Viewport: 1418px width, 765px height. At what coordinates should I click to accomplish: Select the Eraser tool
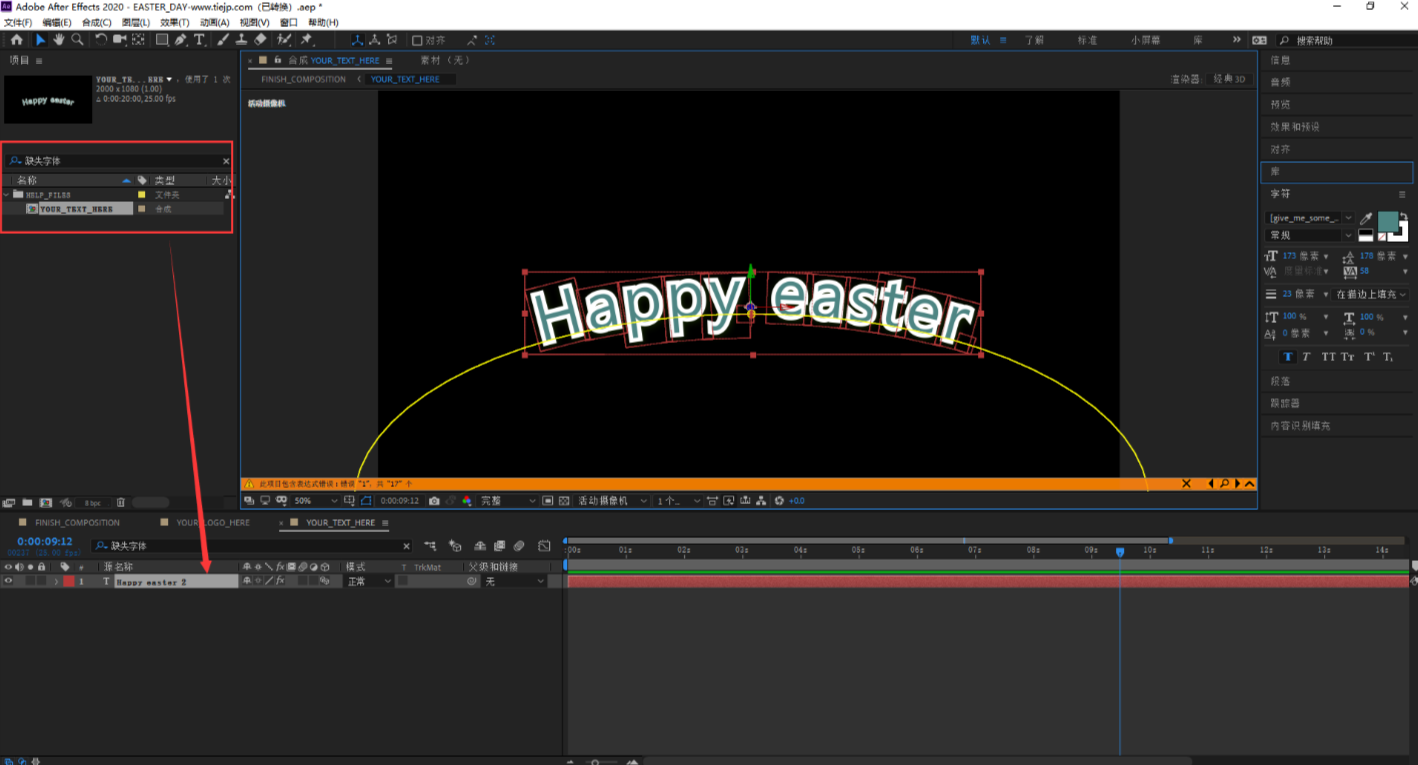pyautogui.click(x=260, y=40)
